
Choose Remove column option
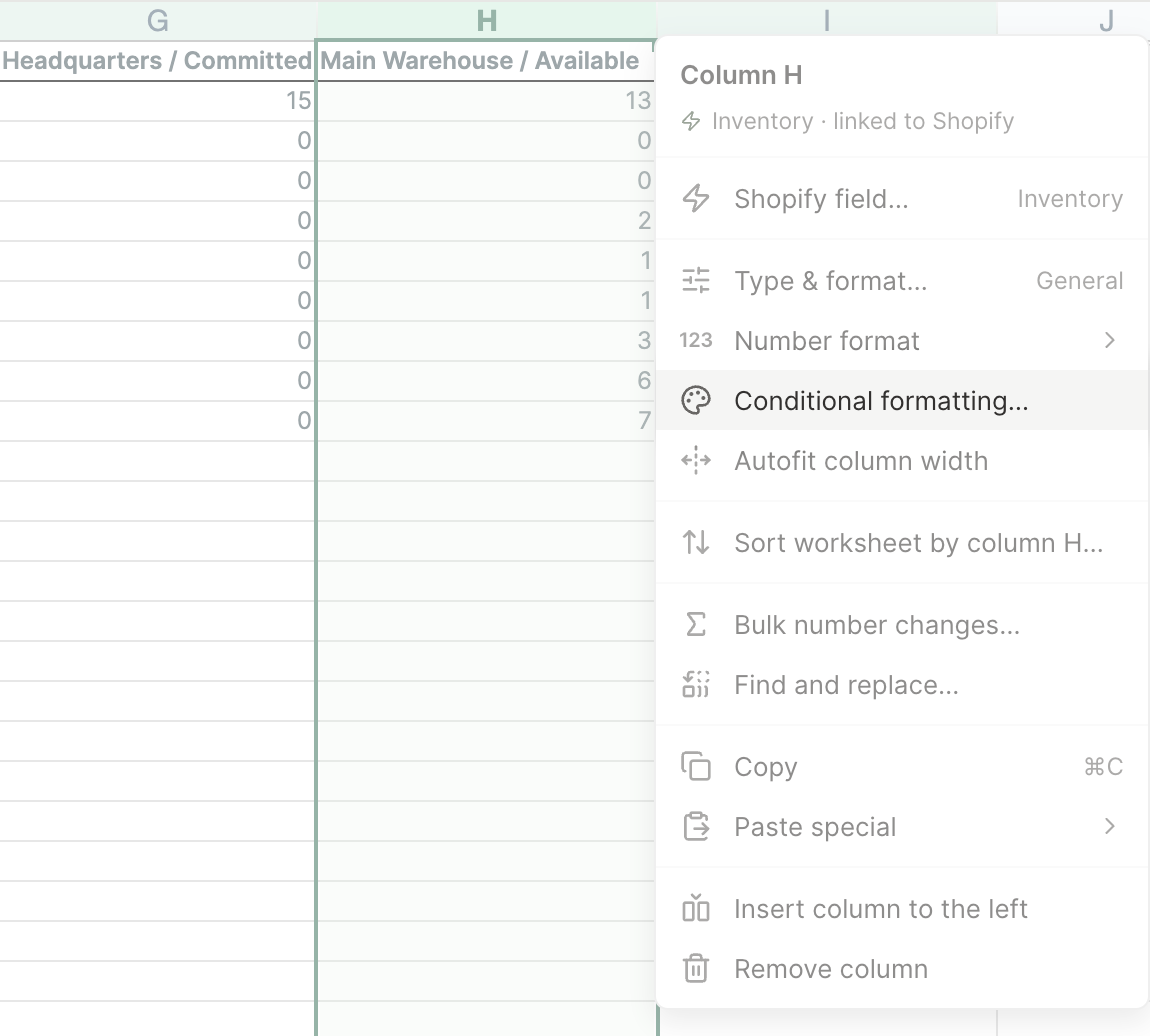point(902,969)
